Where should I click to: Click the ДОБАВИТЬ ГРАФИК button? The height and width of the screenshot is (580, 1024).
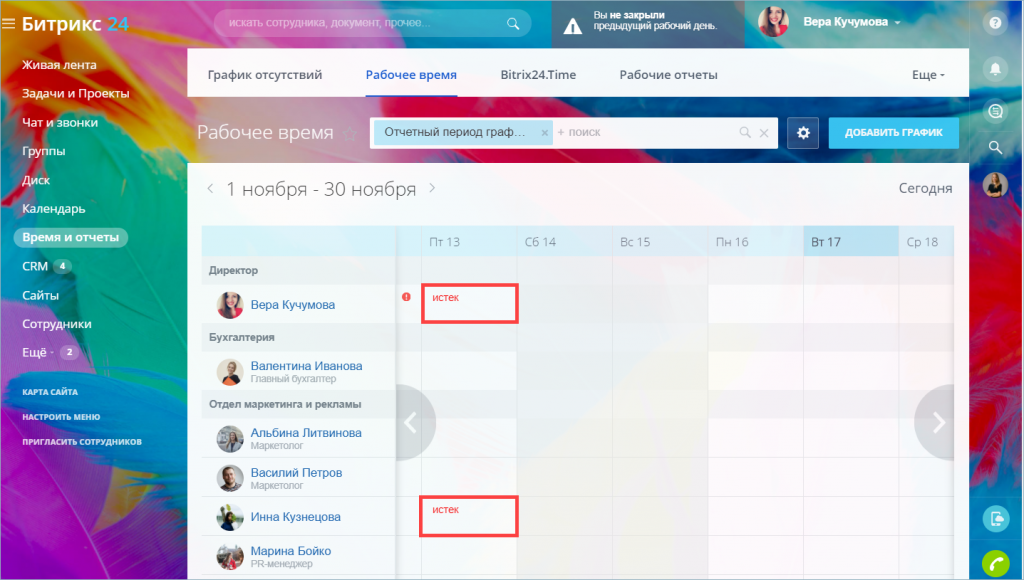(x=893, y=133)
